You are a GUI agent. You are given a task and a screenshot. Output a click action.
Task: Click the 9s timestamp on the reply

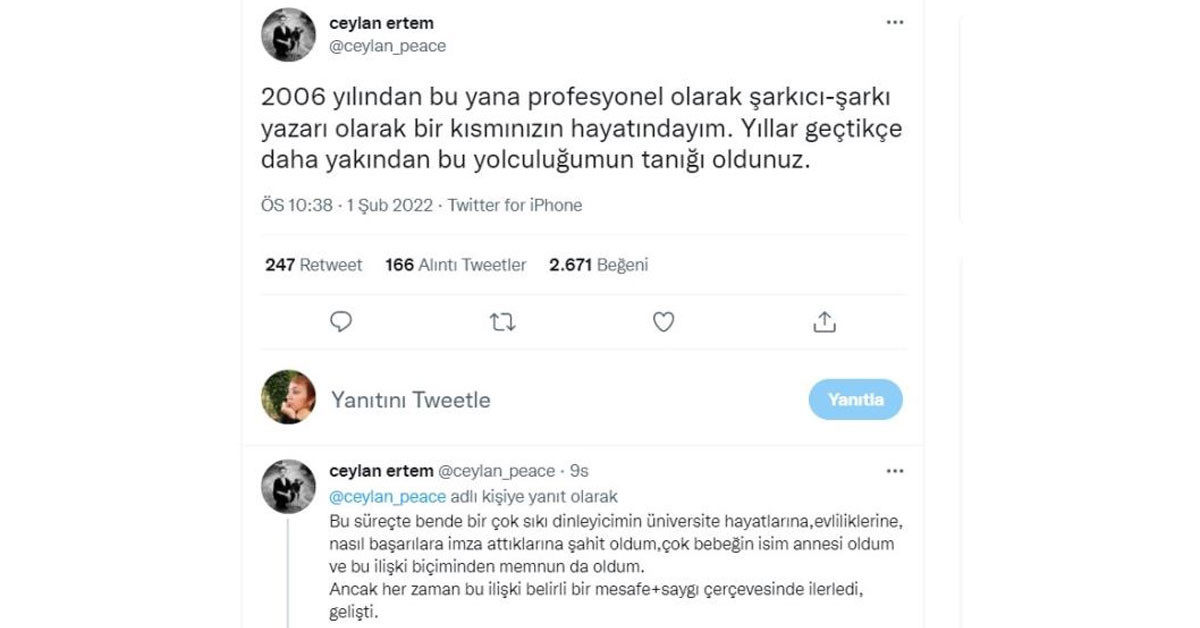578,471
